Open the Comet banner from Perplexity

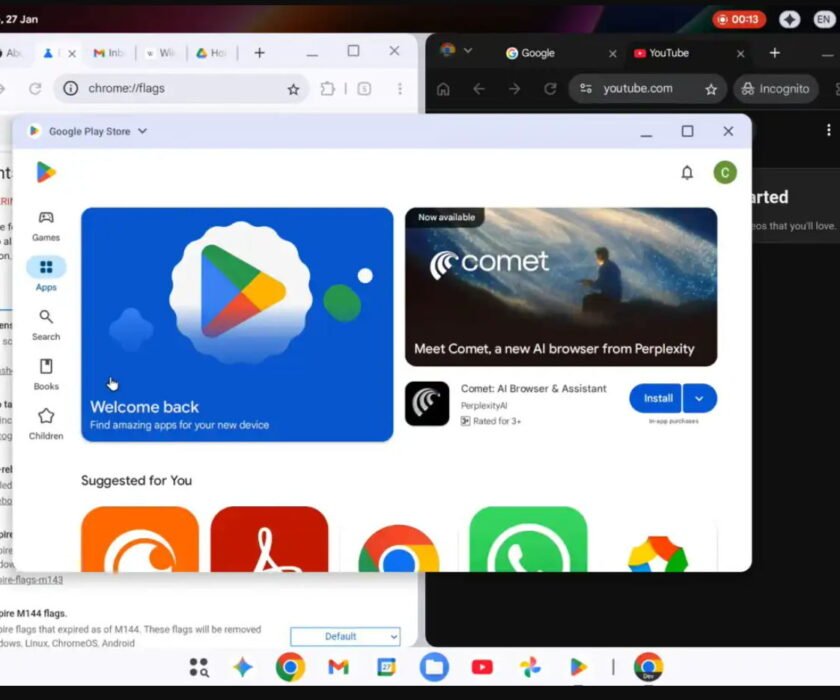[560, 285]
